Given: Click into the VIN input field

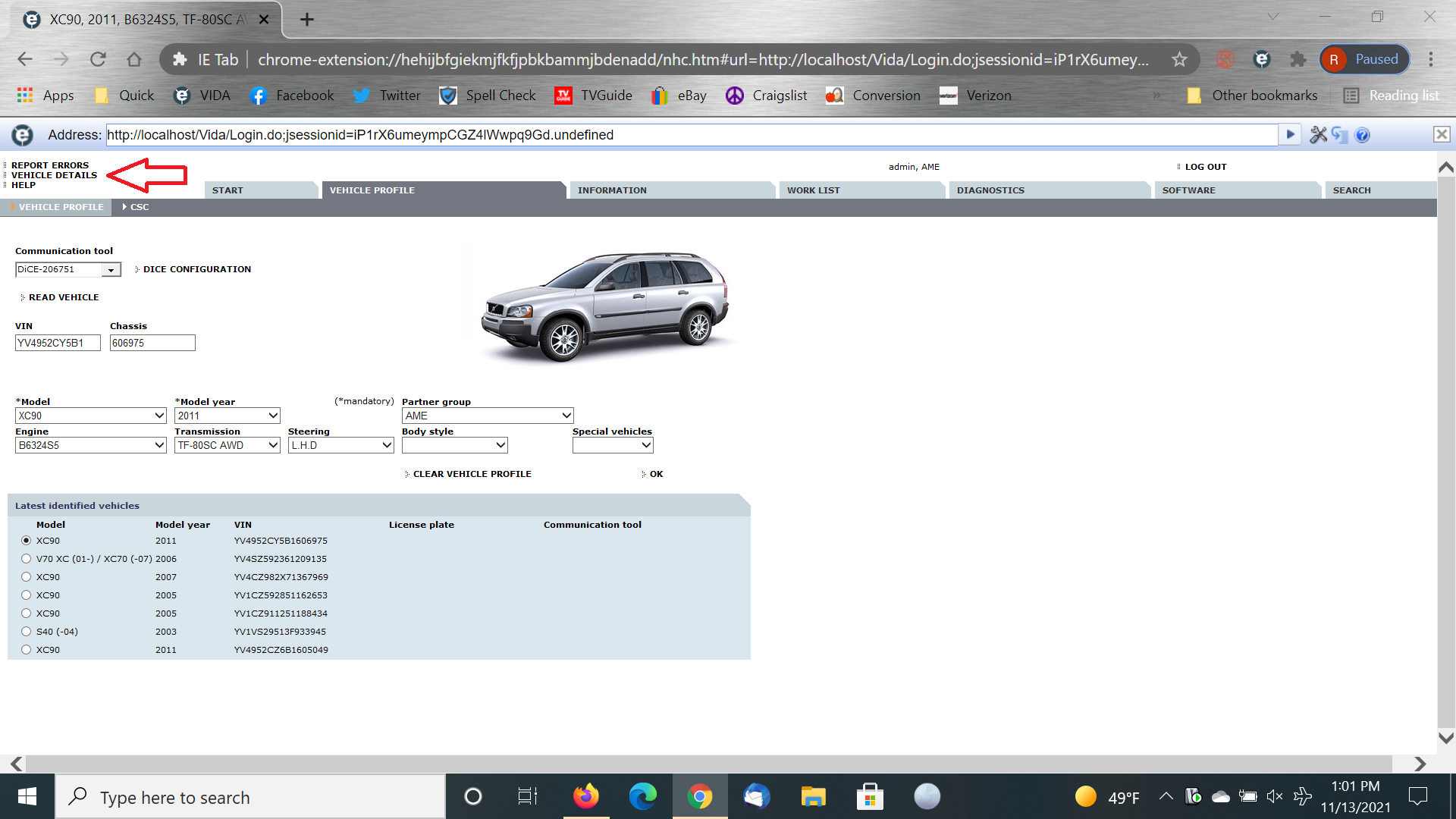Looking at the screenshot, I should (58, 343).
